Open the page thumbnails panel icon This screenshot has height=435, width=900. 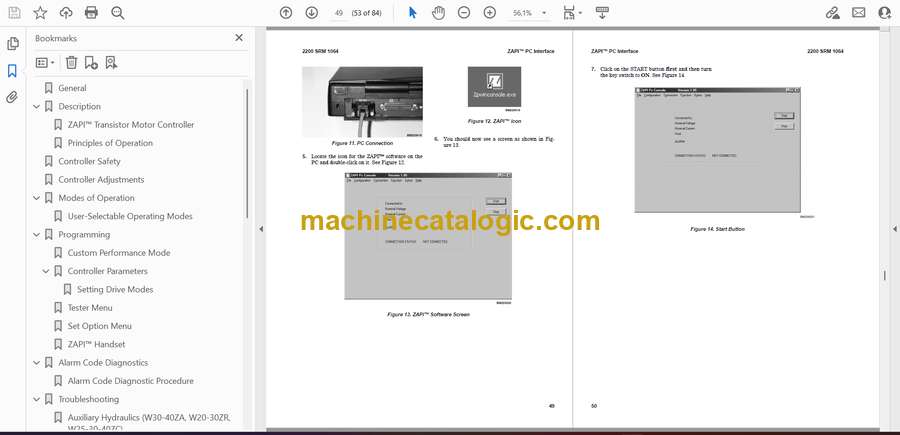[x=13, y=44]
